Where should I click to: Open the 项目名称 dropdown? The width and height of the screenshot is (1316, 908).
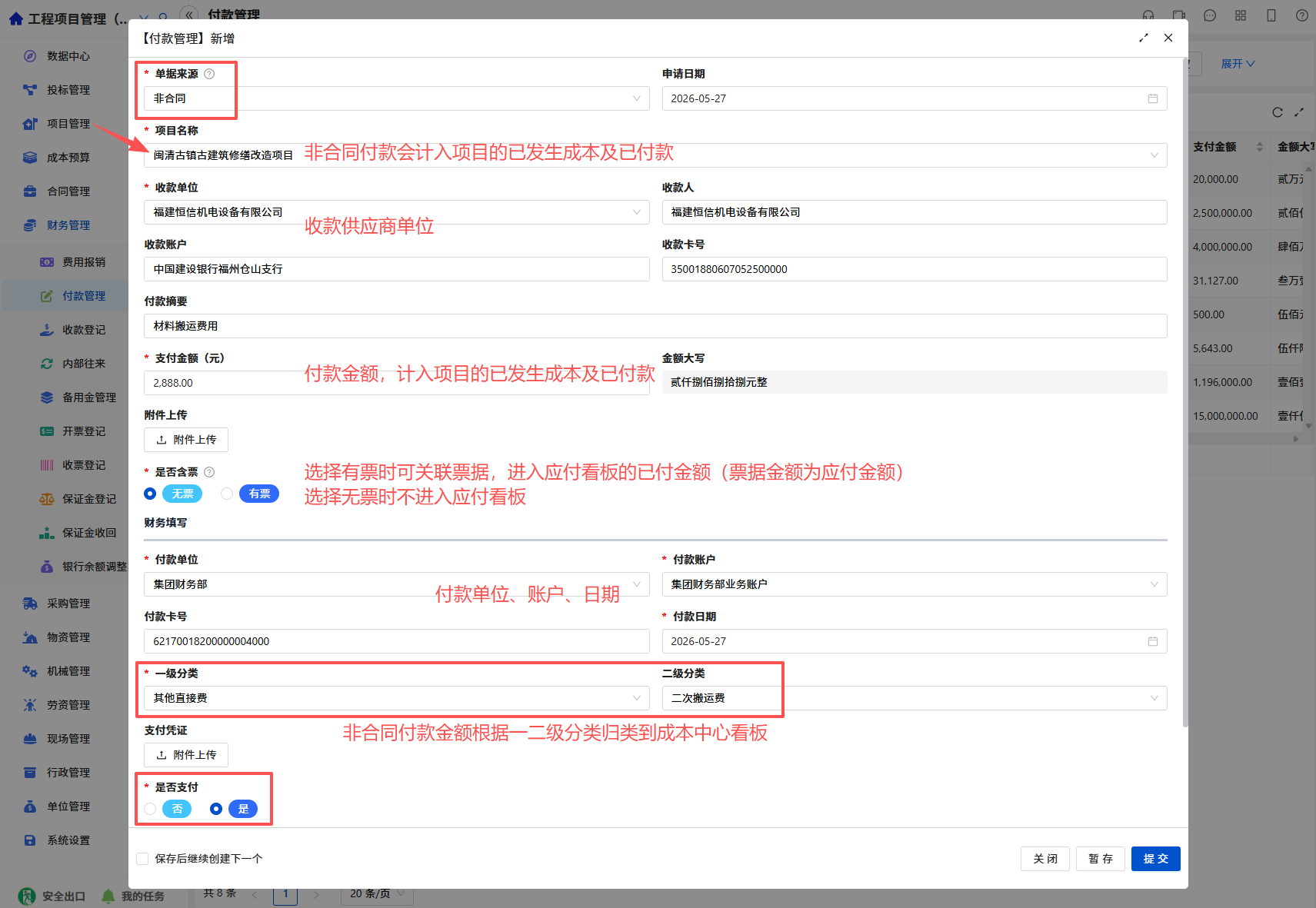[x=655, y=155]
